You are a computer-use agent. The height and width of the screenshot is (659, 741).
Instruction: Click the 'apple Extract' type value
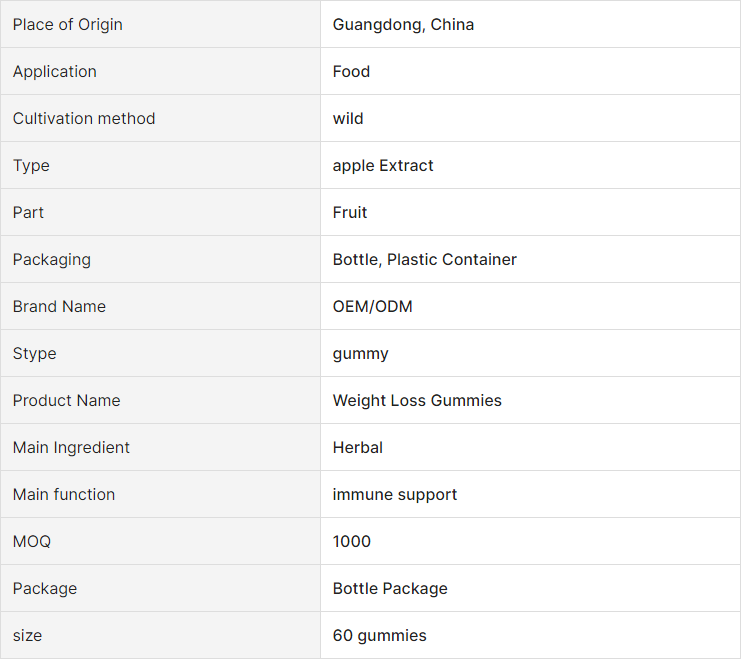[383, 165]
